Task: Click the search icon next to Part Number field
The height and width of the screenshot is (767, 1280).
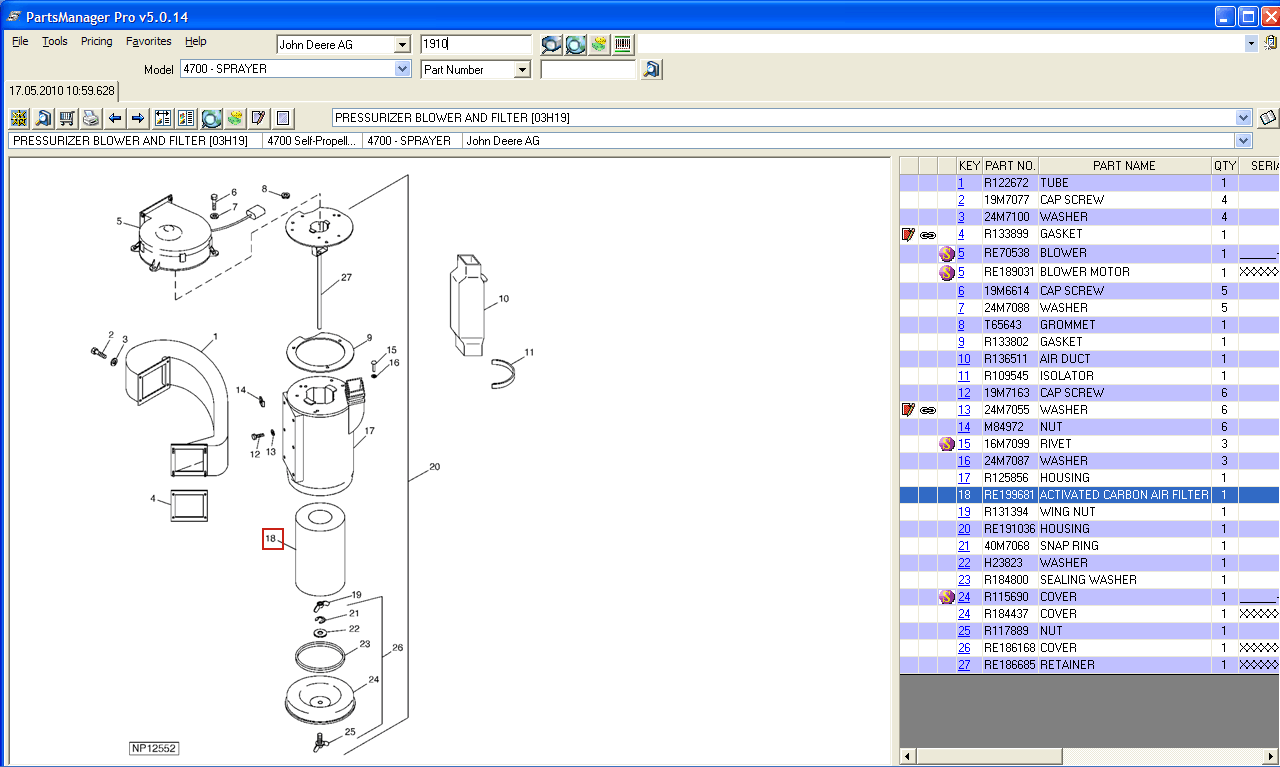Action: 651,70
